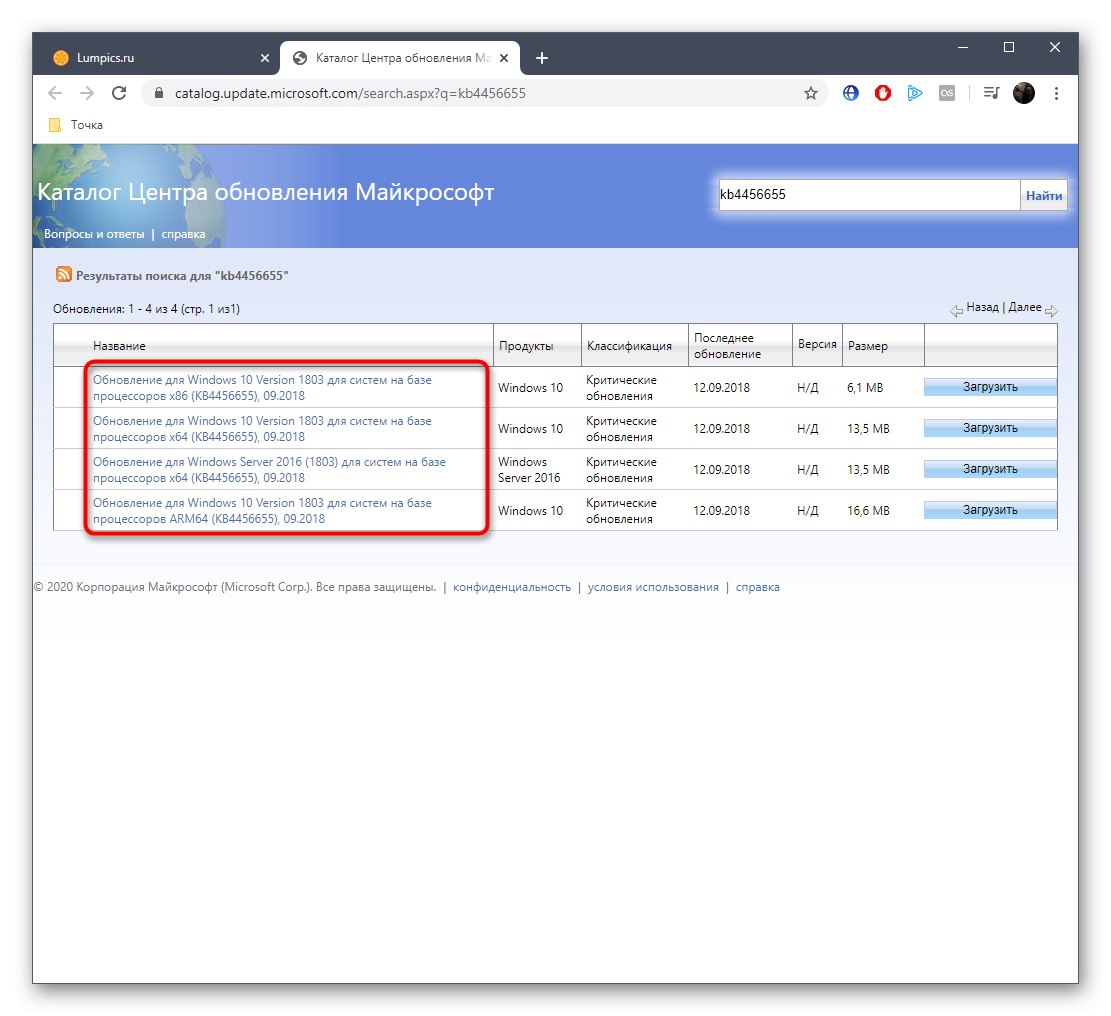Click Загрузить for Windows 10 x64 13,5 MB

pos(990,428)
